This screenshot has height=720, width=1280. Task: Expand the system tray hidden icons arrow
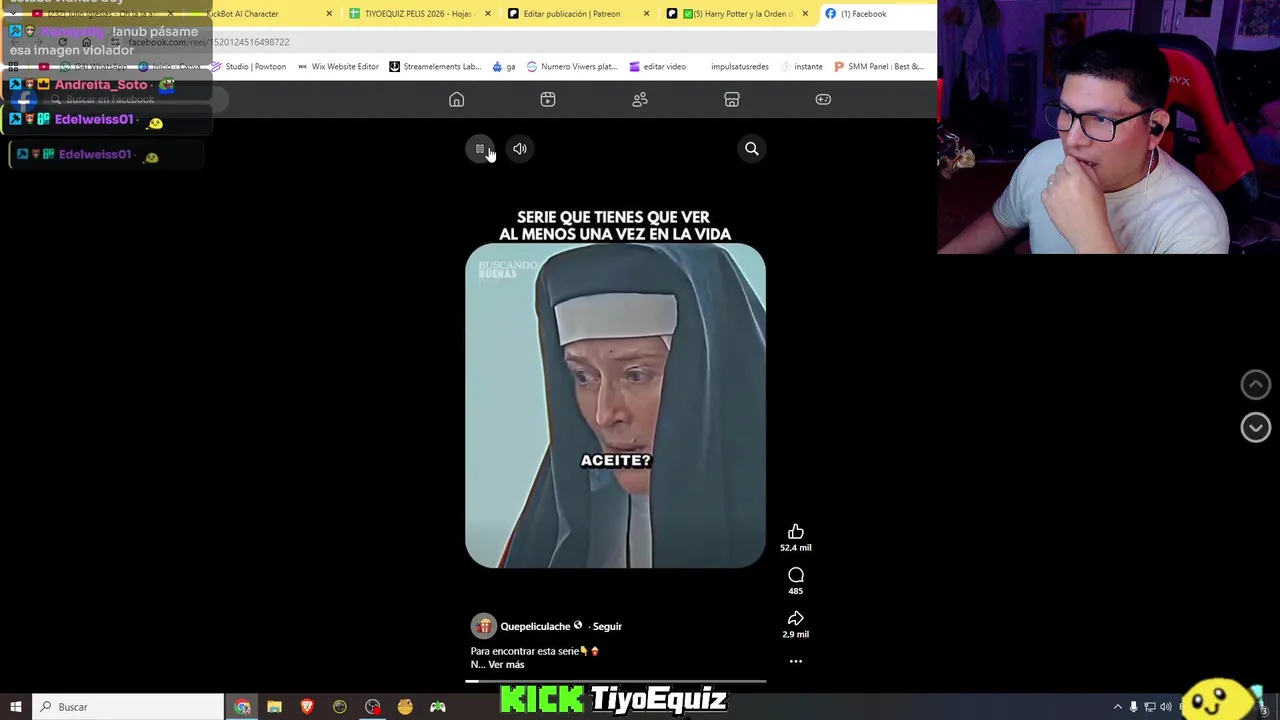pos(1118,707)
